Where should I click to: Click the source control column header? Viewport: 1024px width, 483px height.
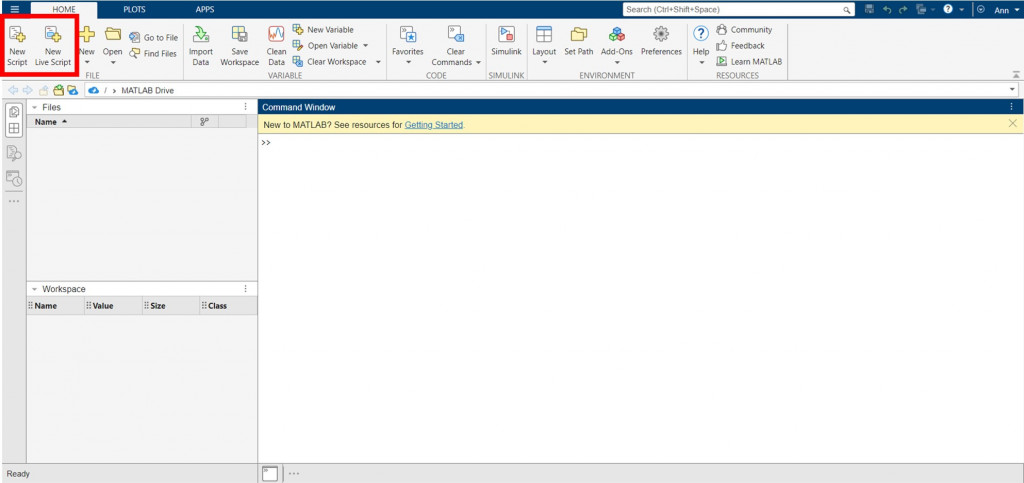(x=204, y=121)
